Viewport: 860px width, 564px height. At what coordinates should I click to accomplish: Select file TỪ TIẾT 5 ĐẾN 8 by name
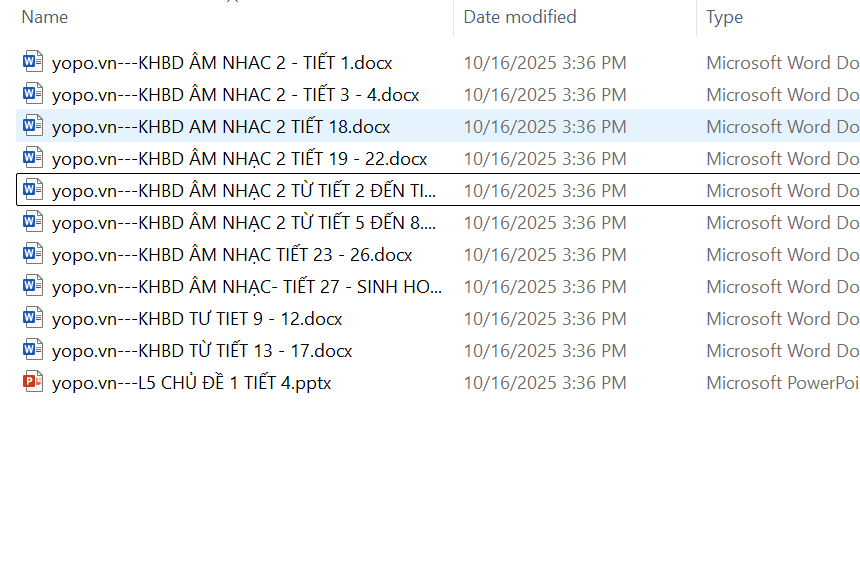coord(243,223)
